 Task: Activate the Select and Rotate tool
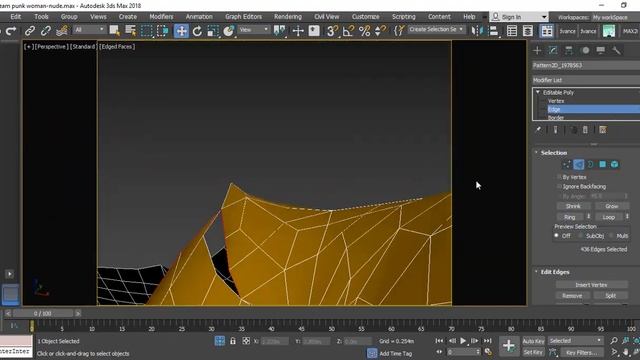[x=197, y=31]
